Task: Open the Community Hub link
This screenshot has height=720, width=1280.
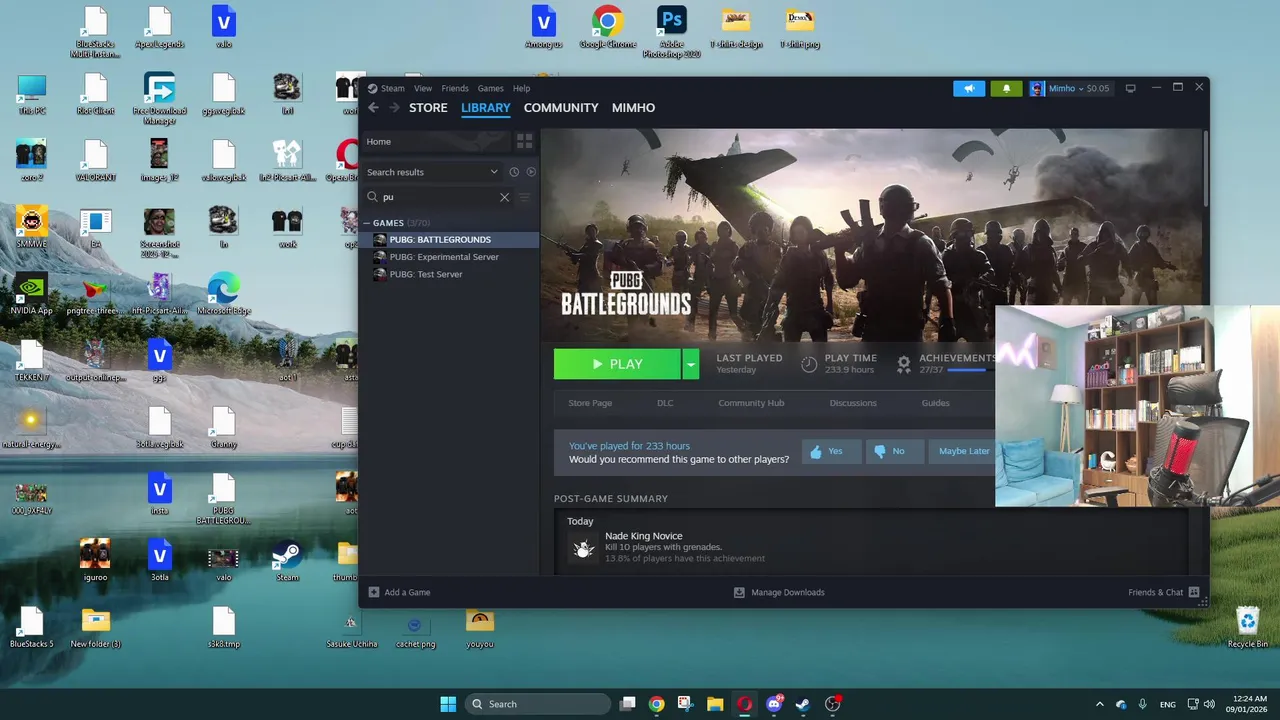Action: [x=751, y=403]
